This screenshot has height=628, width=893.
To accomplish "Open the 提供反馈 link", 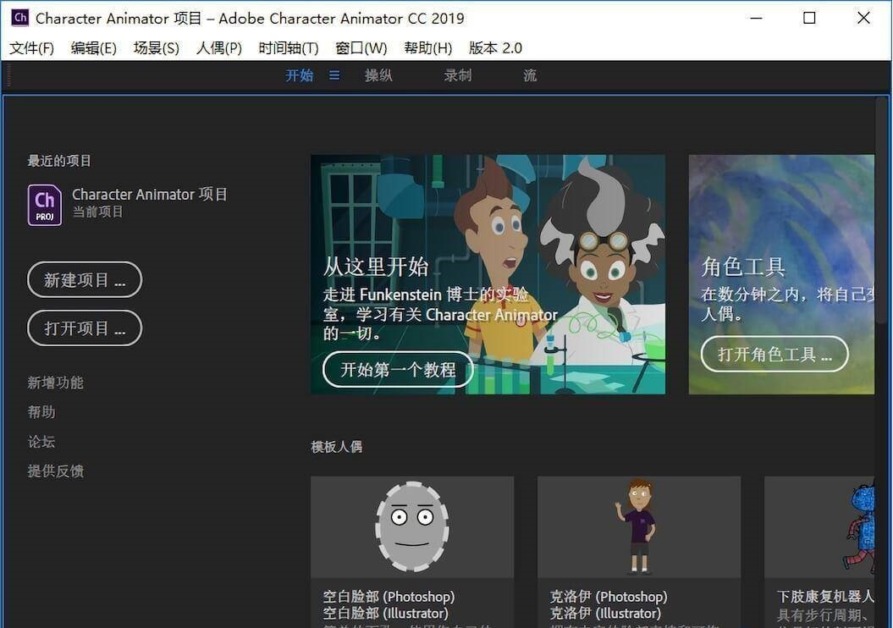I will click(x=55, y=471).
